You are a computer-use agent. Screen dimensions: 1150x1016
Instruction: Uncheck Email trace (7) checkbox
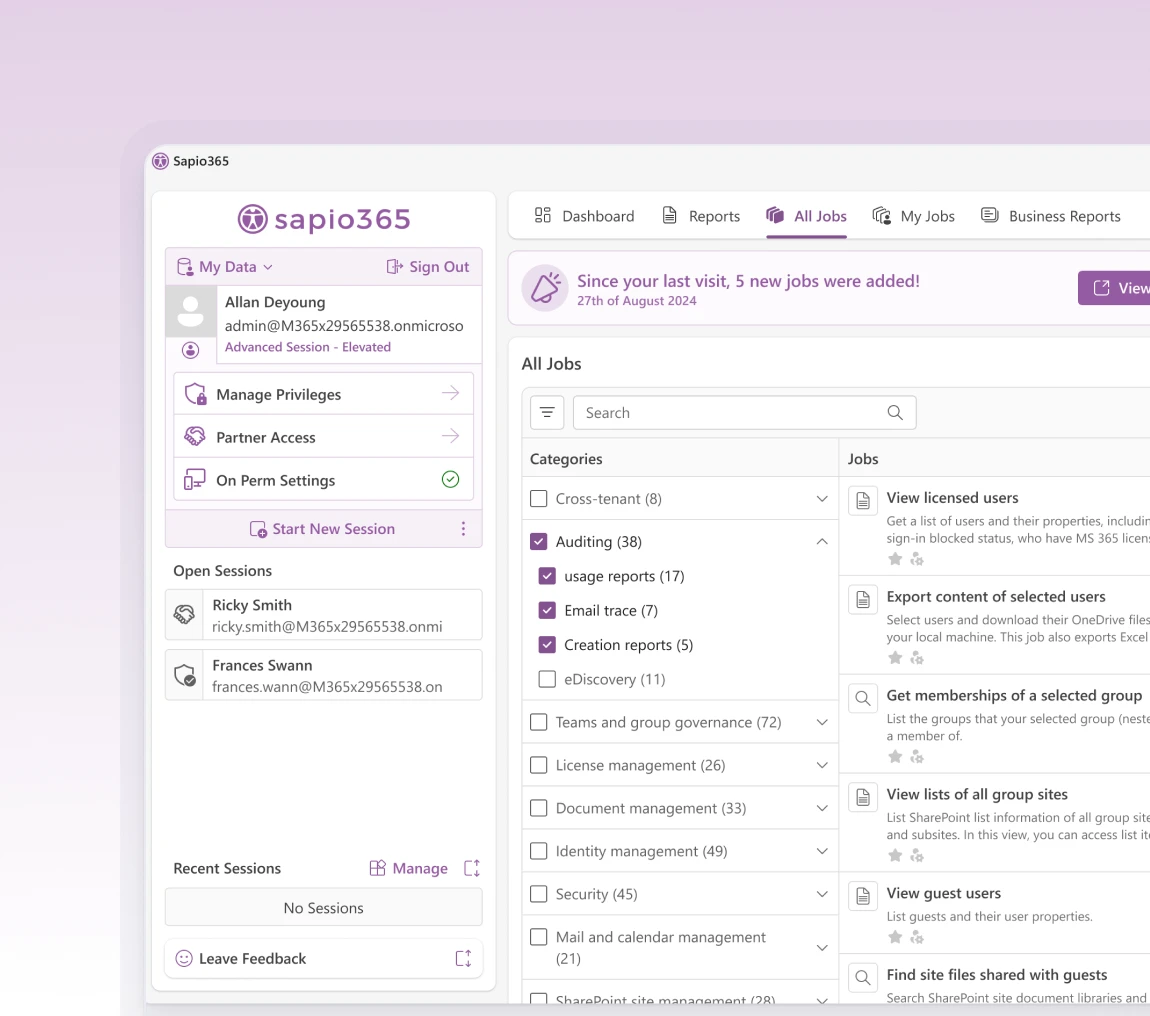click(x=547, y=610)
